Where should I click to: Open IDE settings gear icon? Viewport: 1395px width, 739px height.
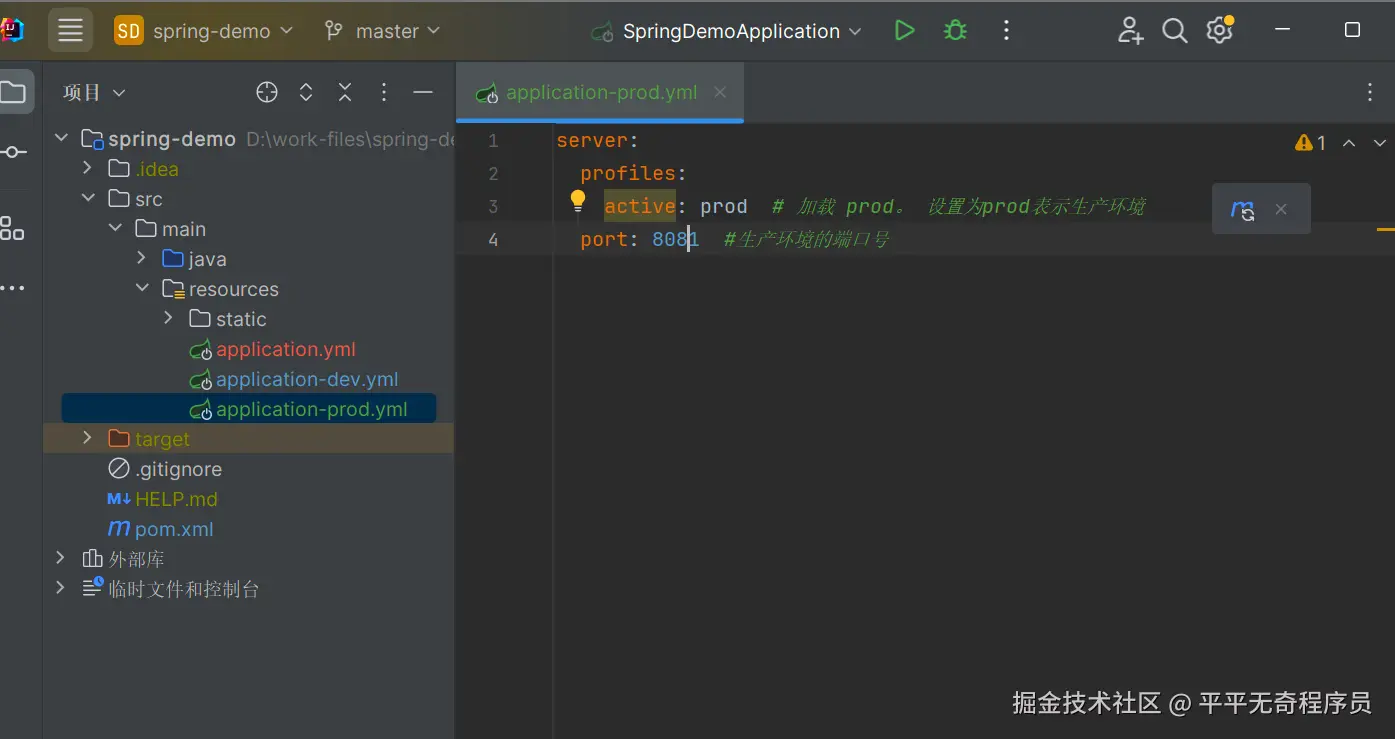click(x=1219, y=30)
